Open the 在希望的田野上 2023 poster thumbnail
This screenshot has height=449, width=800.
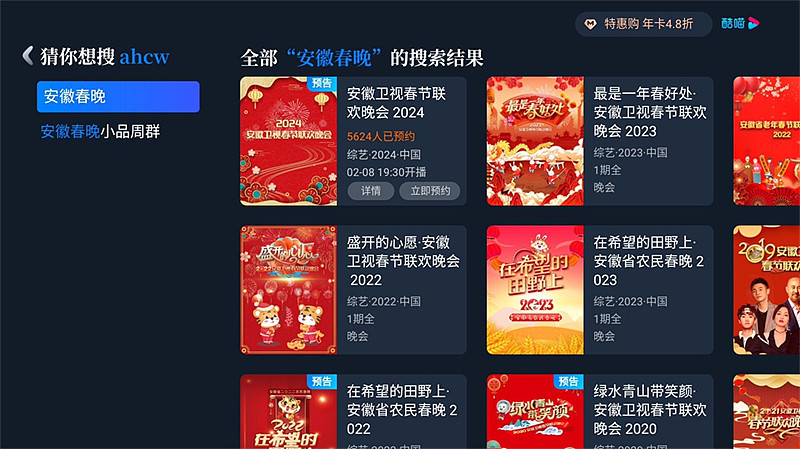[535, 290]
